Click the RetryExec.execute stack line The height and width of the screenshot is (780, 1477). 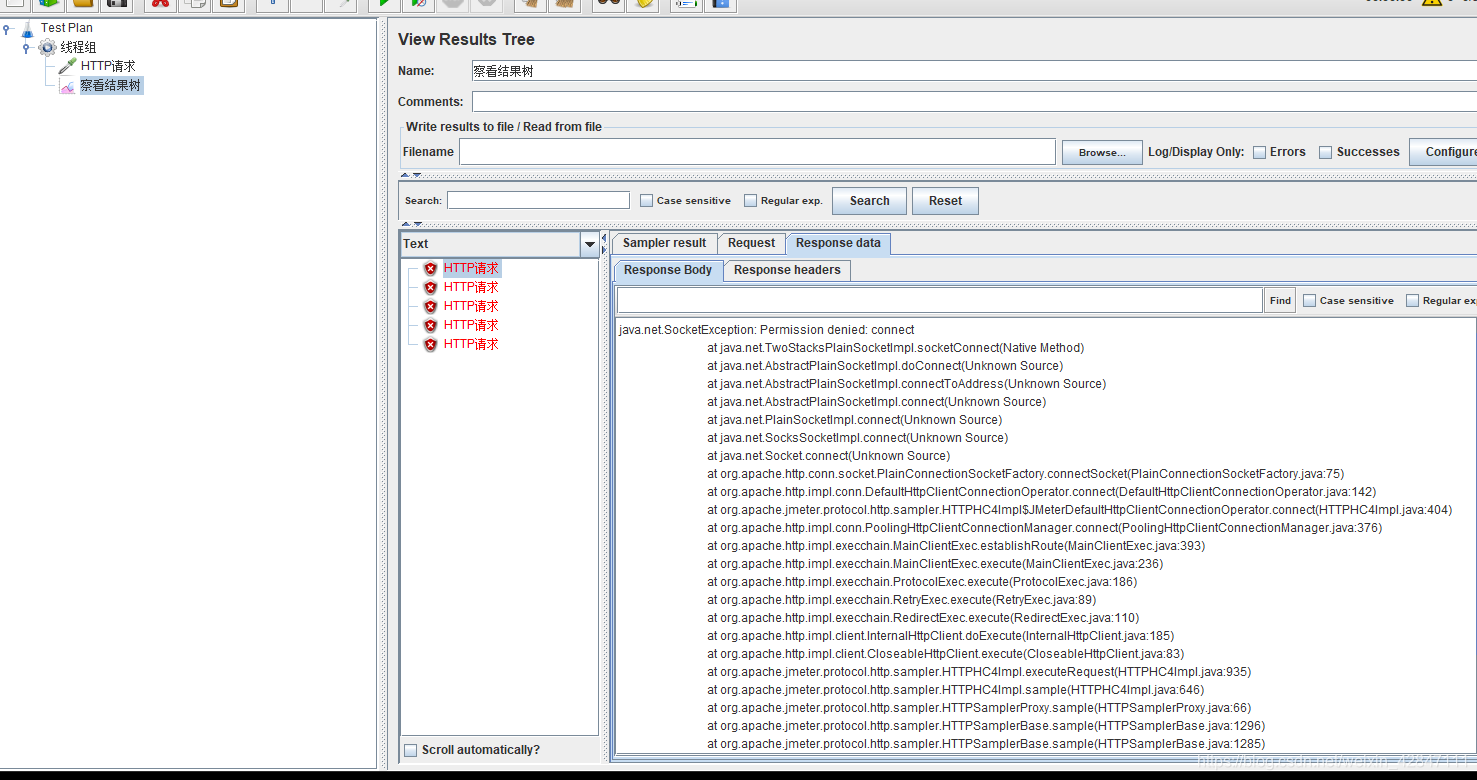(901, 600)
